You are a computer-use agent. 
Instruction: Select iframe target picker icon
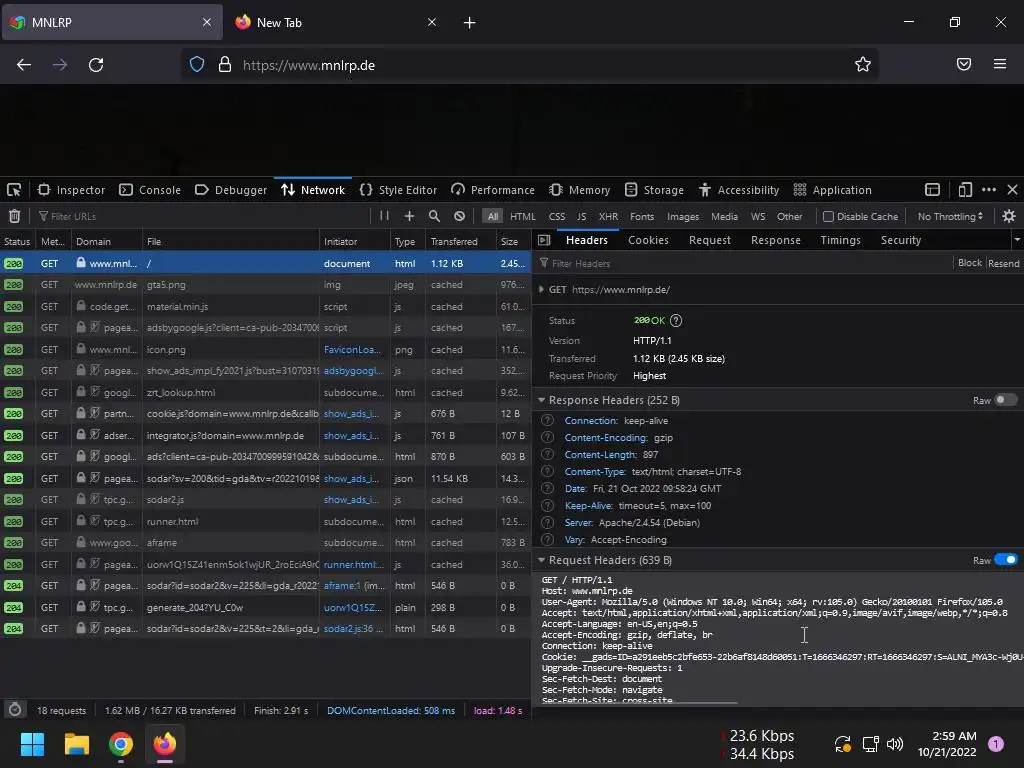tap(933, 190)
